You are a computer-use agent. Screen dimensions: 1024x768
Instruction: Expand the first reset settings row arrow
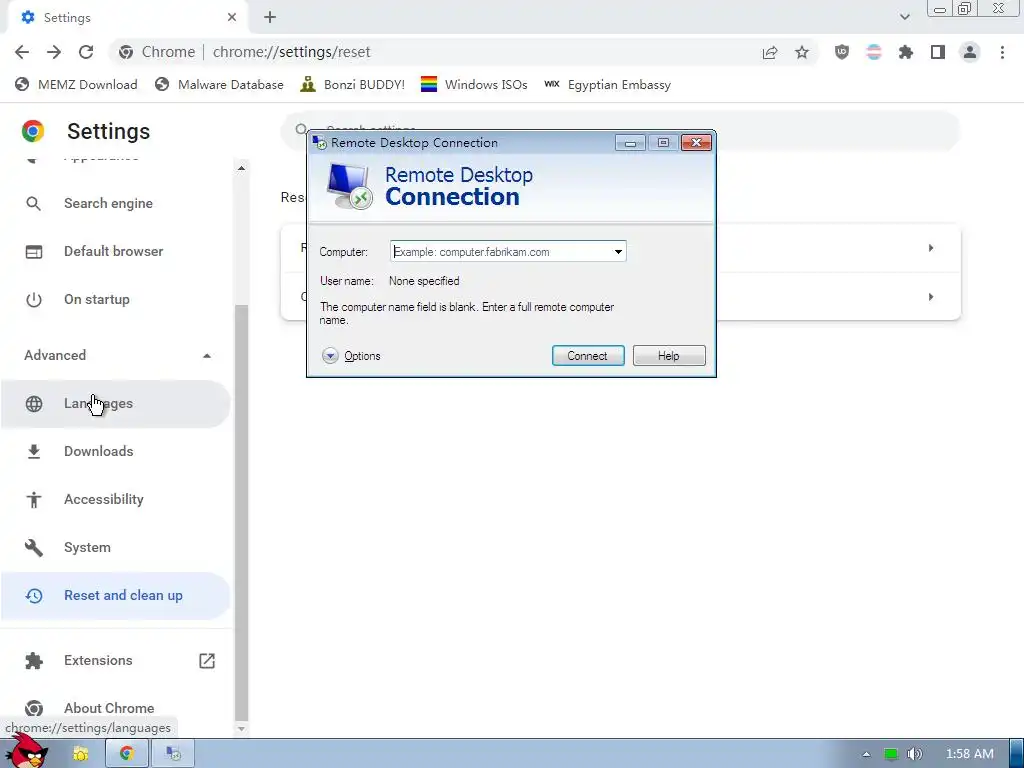(931, 248)
